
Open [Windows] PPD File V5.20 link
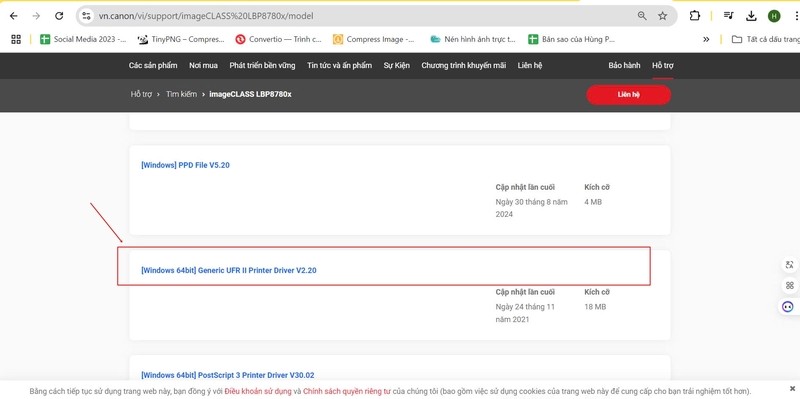pos(185,165)
